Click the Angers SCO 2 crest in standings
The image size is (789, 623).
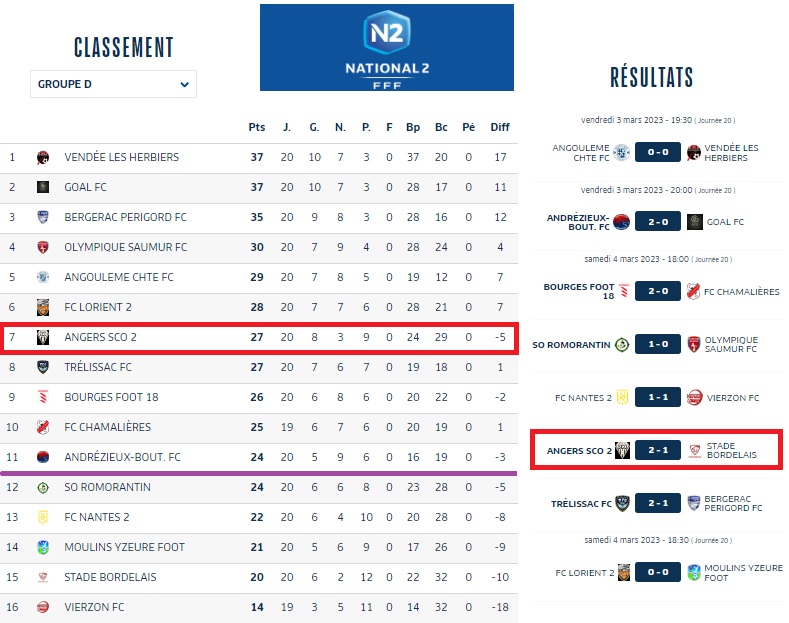tap(43, 337)
